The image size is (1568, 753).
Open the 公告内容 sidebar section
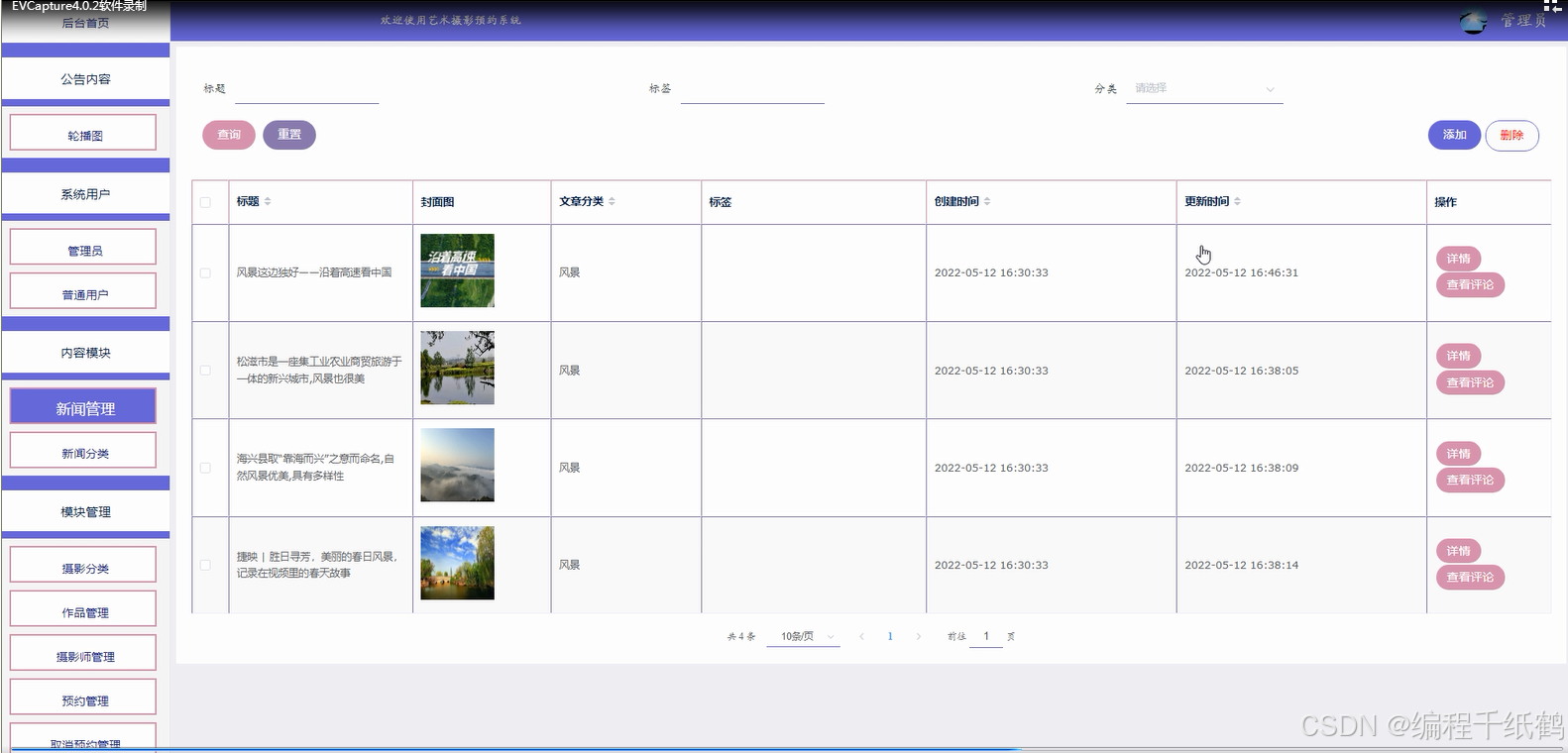click(85, 79)
